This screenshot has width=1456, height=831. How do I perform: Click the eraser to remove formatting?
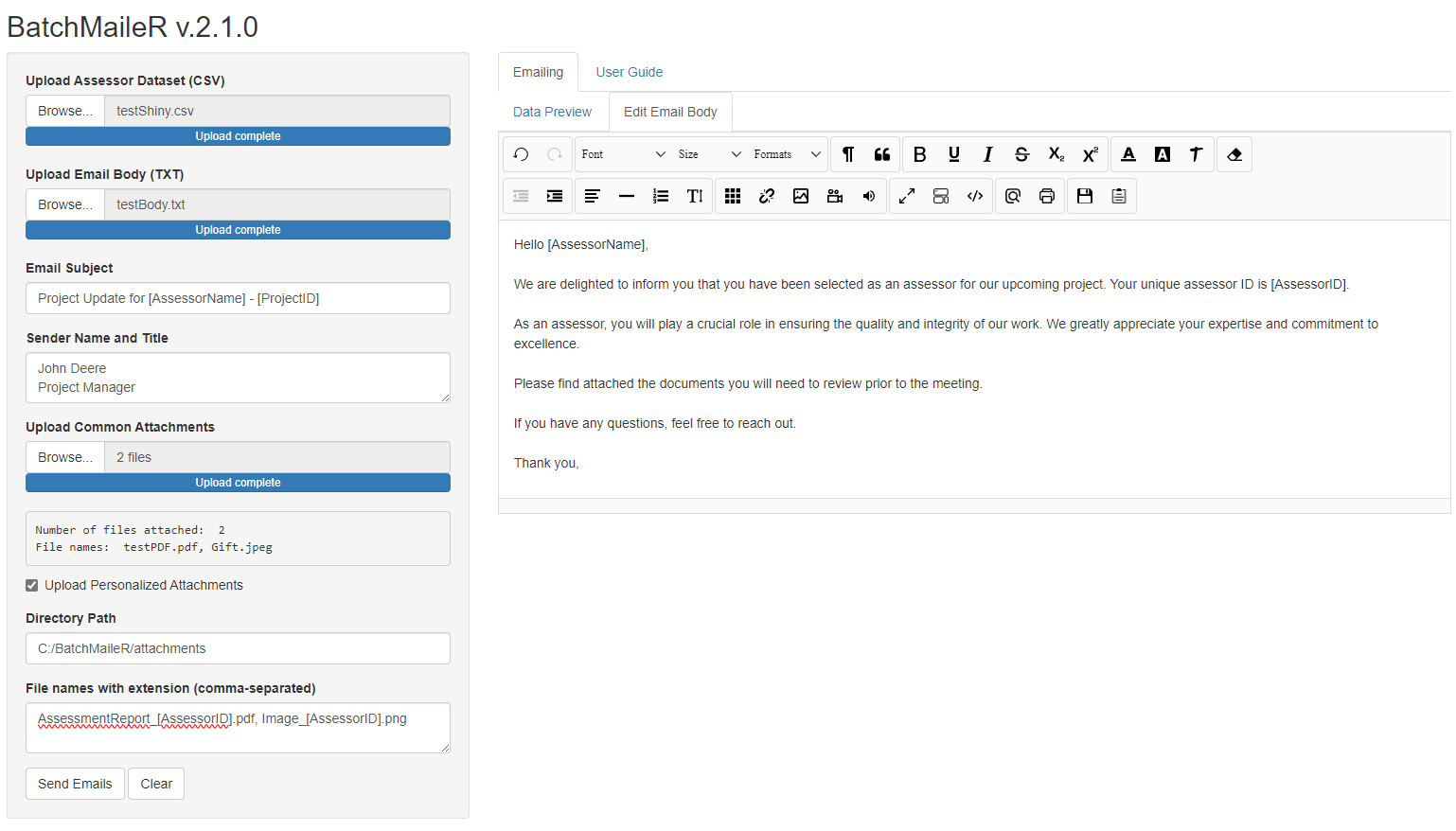[1234, 154]
